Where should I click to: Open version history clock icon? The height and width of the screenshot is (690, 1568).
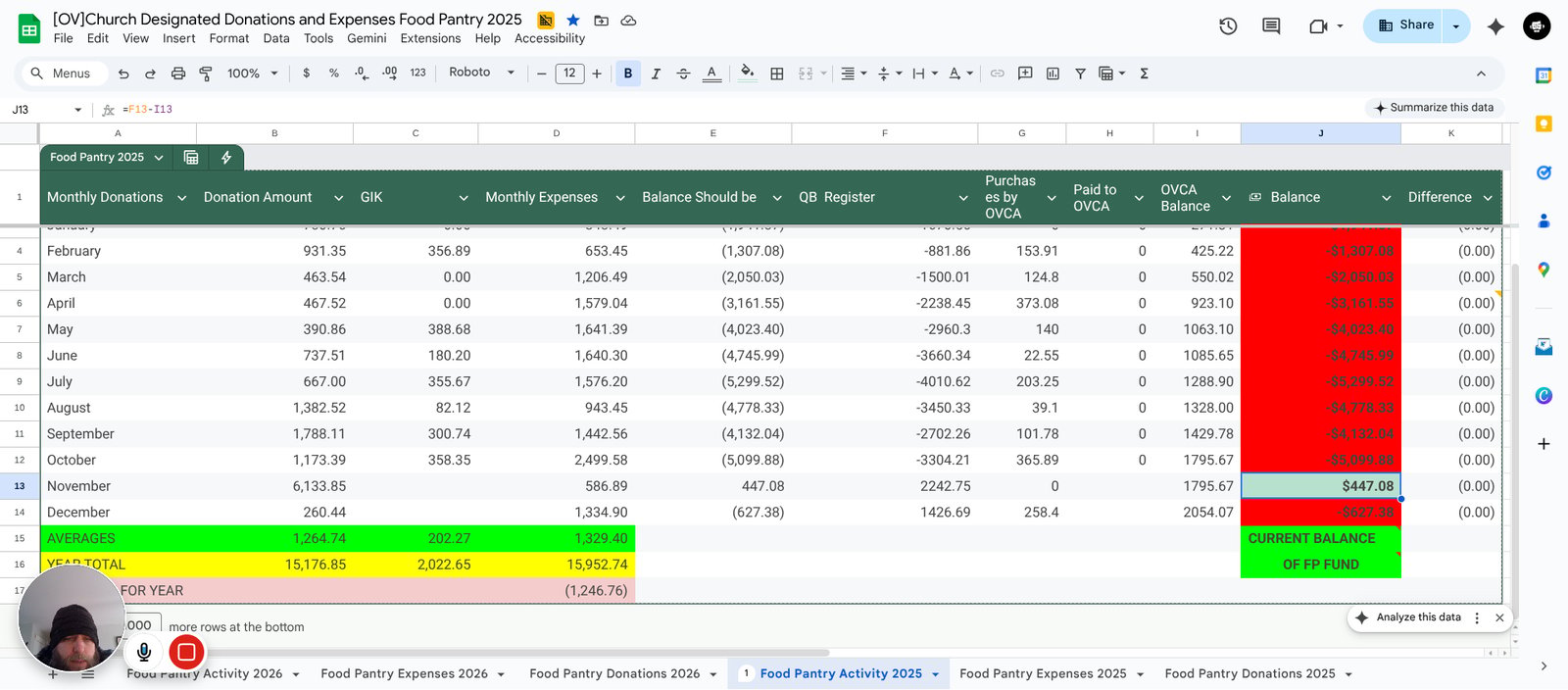click(x=1228, y=26)
